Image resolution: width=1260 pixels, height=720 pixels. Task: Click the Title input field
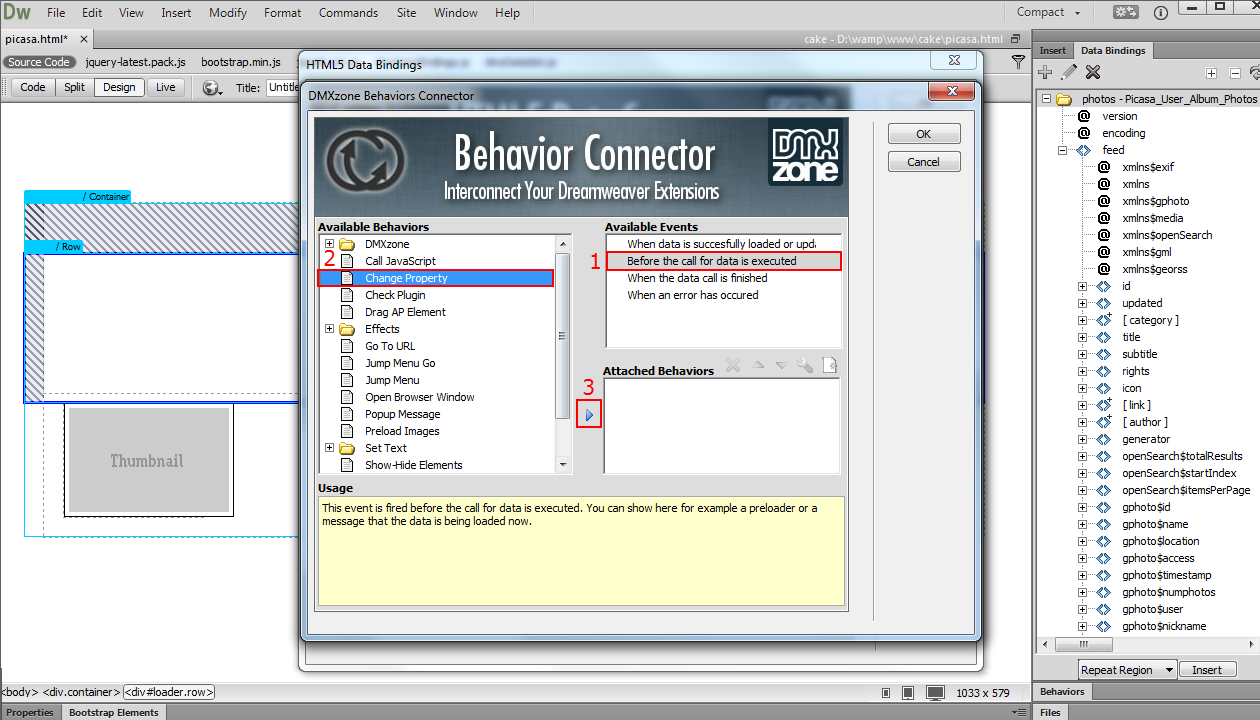click(x=283, y=88)
